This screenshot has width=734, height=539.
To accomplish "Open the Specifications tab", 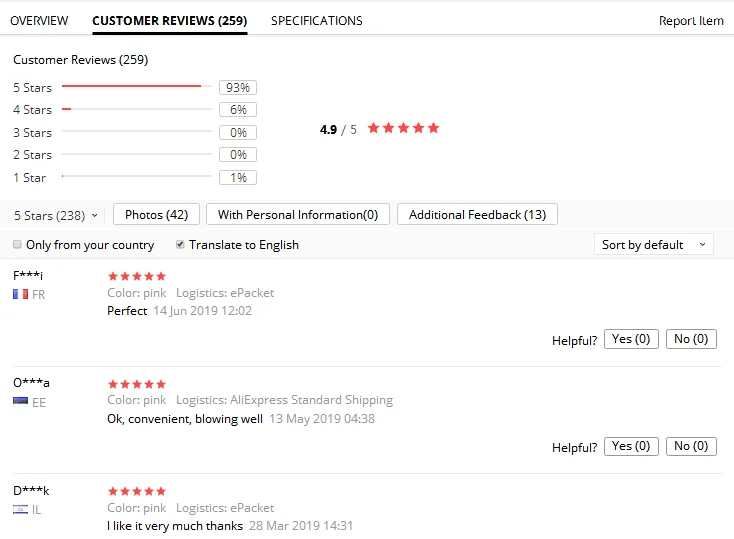I will tap(316, 20).
